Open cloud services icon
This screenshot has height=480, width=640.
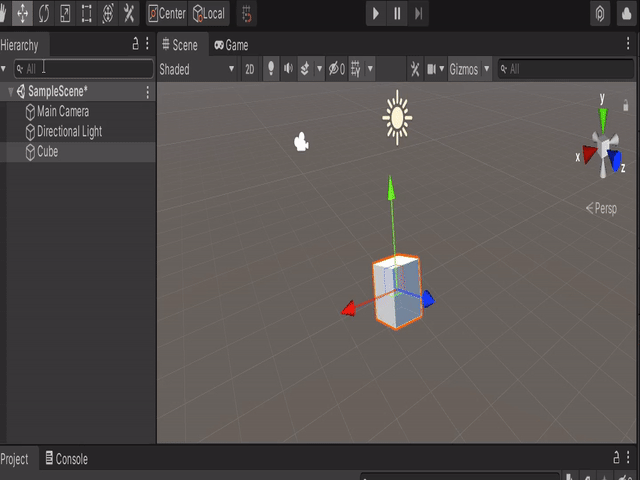click(x=626, y=13)
